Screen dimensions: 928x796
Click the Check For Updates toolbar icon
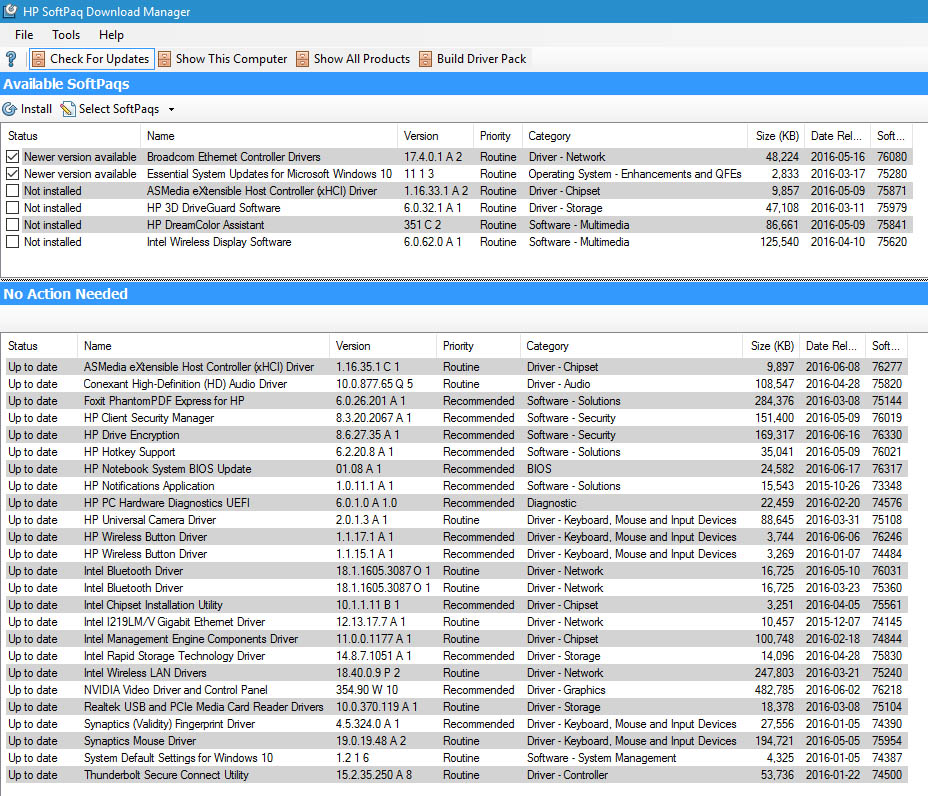(x=38, y=59)
